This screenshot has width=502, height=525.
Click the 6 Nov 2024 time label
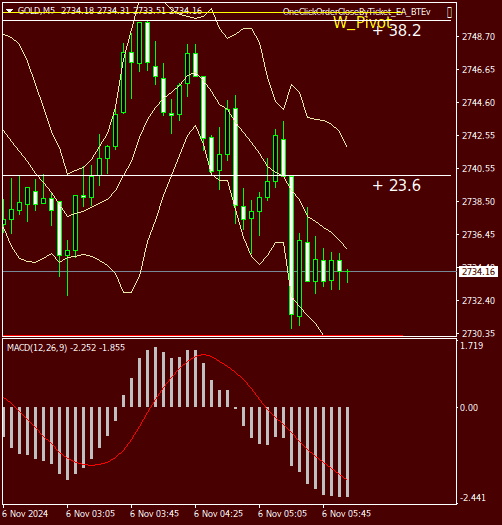25,514
